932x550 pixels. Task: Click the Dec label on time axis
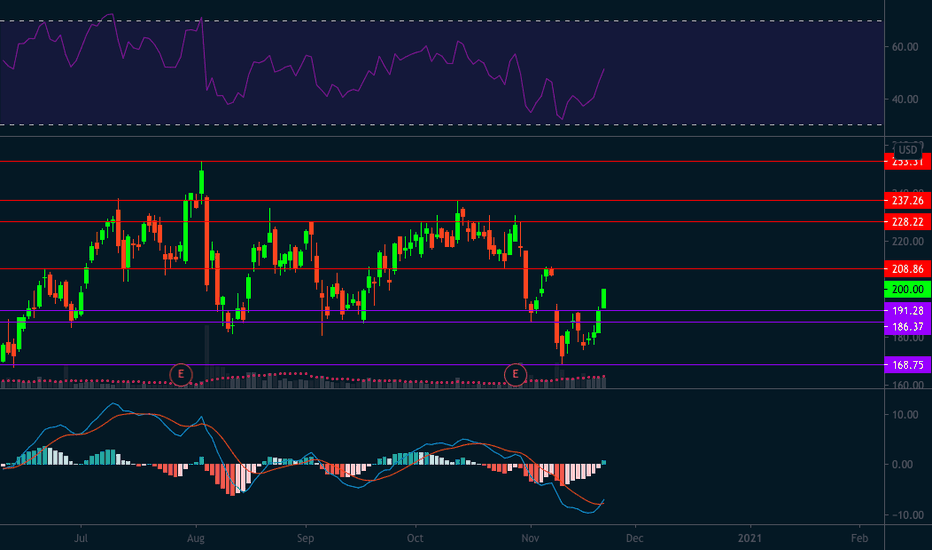tap(635, 538)
